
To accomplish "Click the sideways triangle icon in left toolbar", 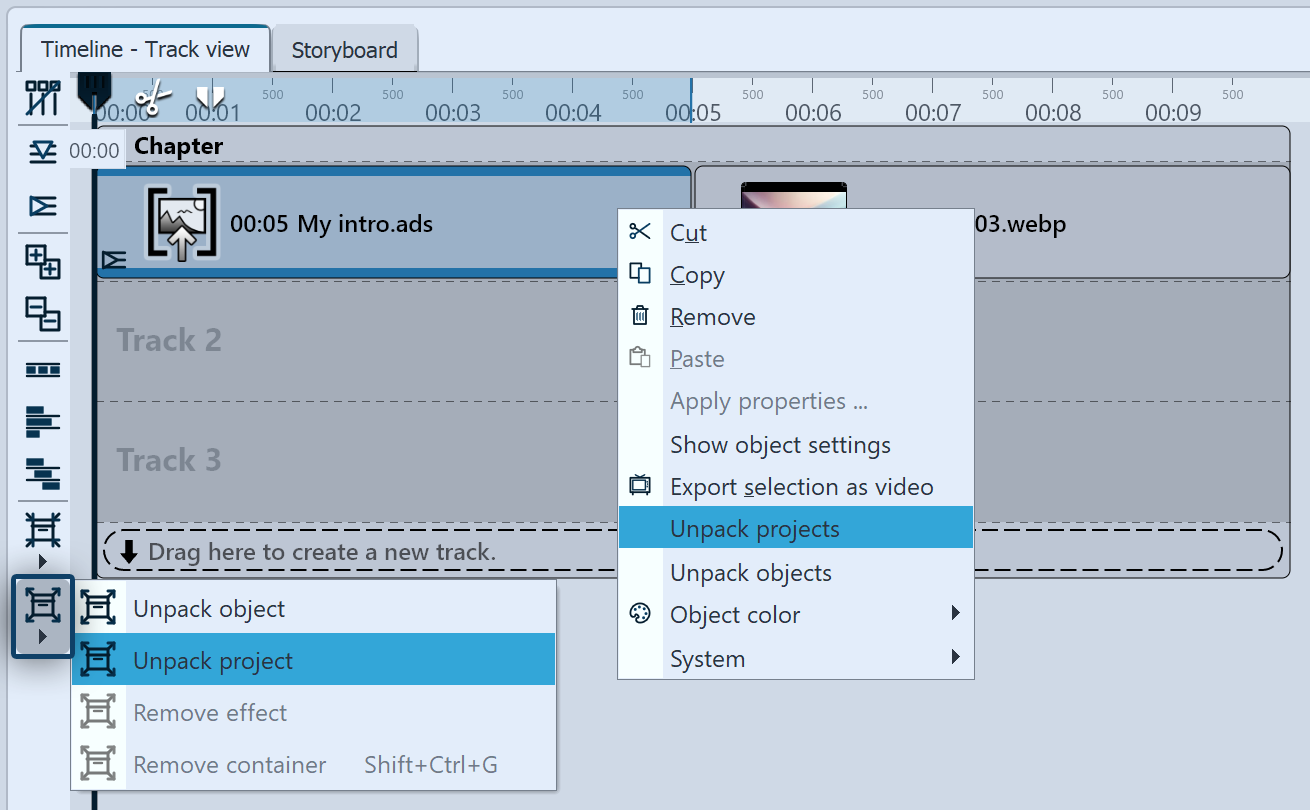I will (x=43, y=206).
